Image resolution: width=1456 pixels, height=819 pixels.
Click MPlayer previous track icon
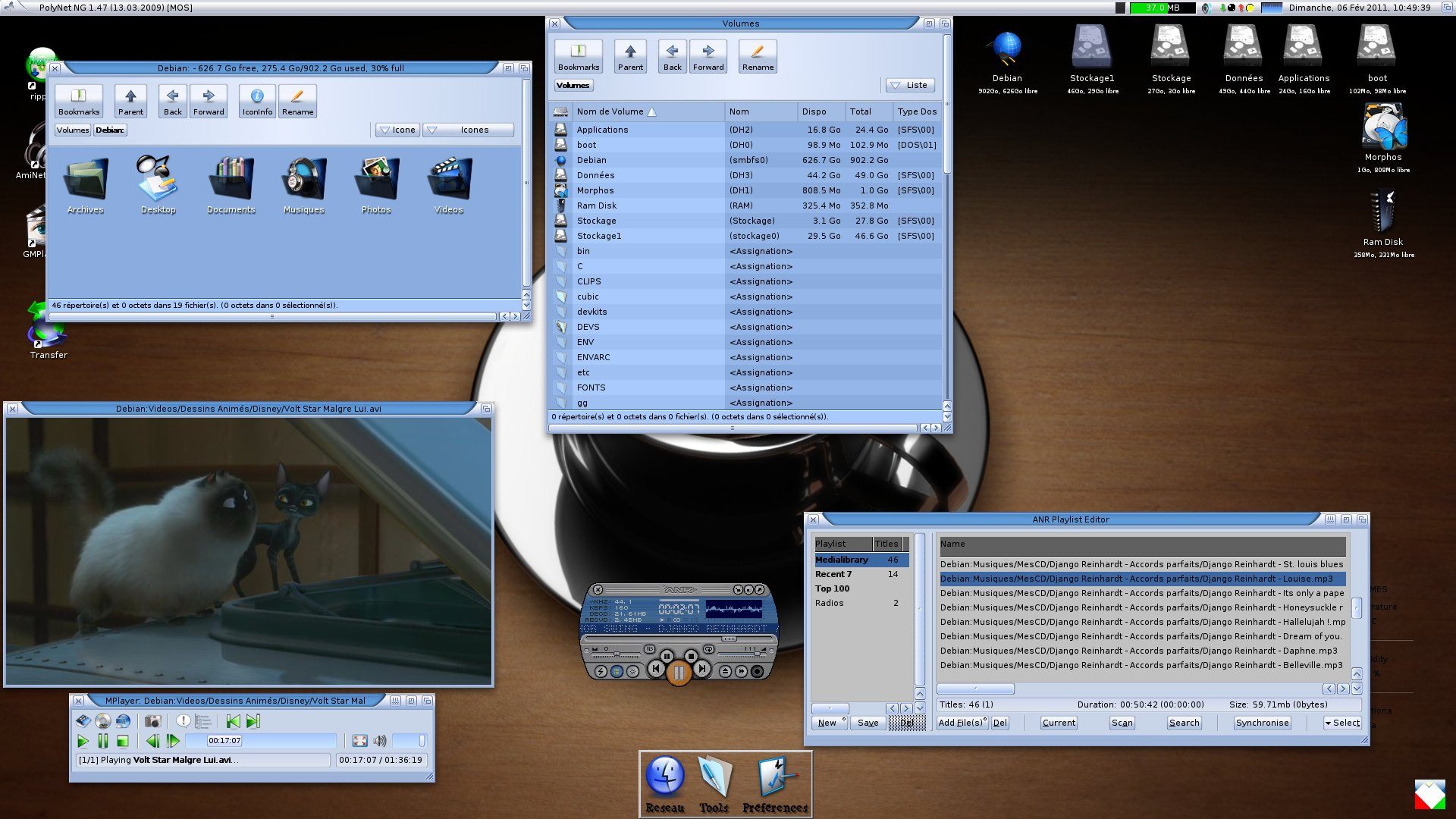(x=234, y=721)
